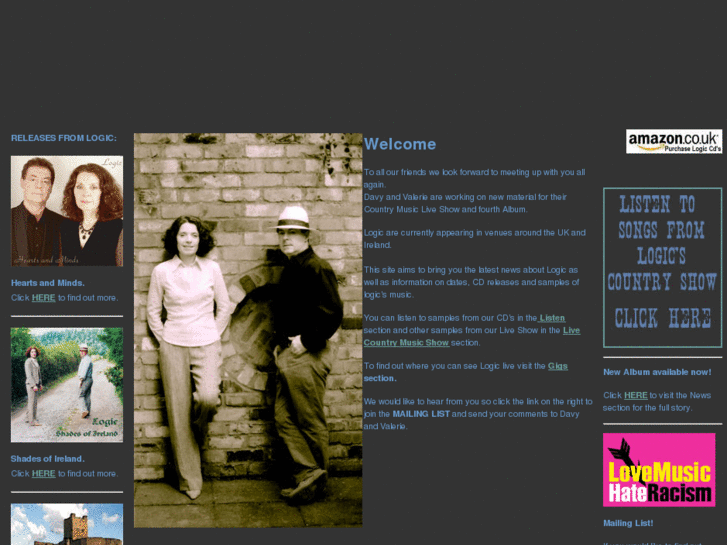Screen dimensions: 727x545
Task: Click the Listen to Songs from Logic's Country Show banner
Action: click(x=662, y=268)
